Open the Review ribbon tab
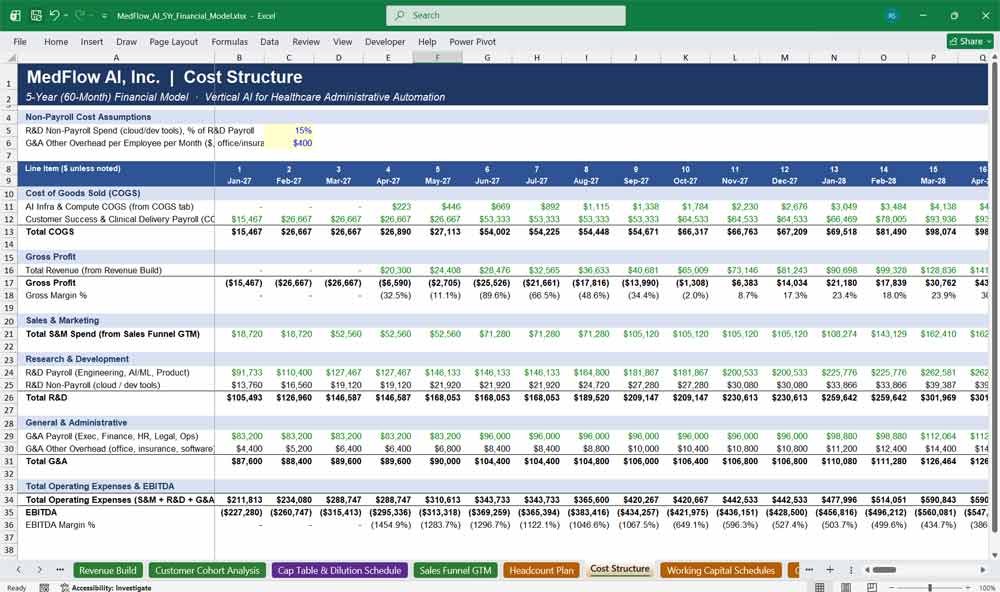The width and height of the screenshot is (1000, 592). click(306, 41)
